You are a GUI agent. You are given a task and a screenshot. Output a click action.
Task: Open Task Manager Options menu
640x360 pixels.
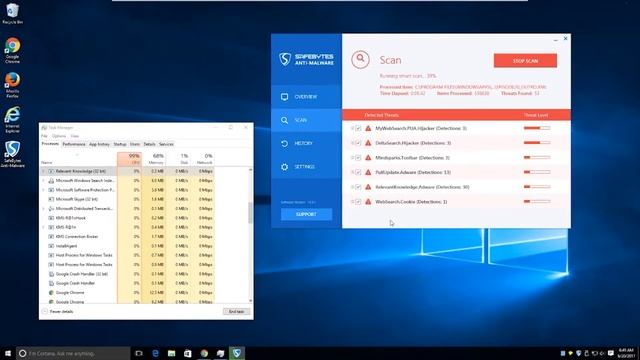point(59,136)
